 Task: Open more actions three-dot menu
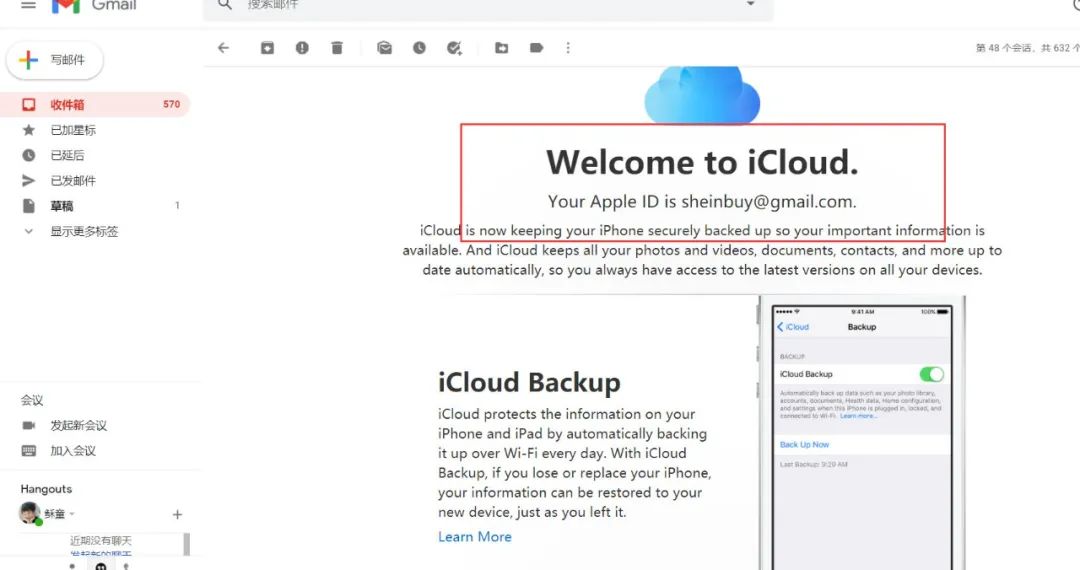tap(568, 48)
